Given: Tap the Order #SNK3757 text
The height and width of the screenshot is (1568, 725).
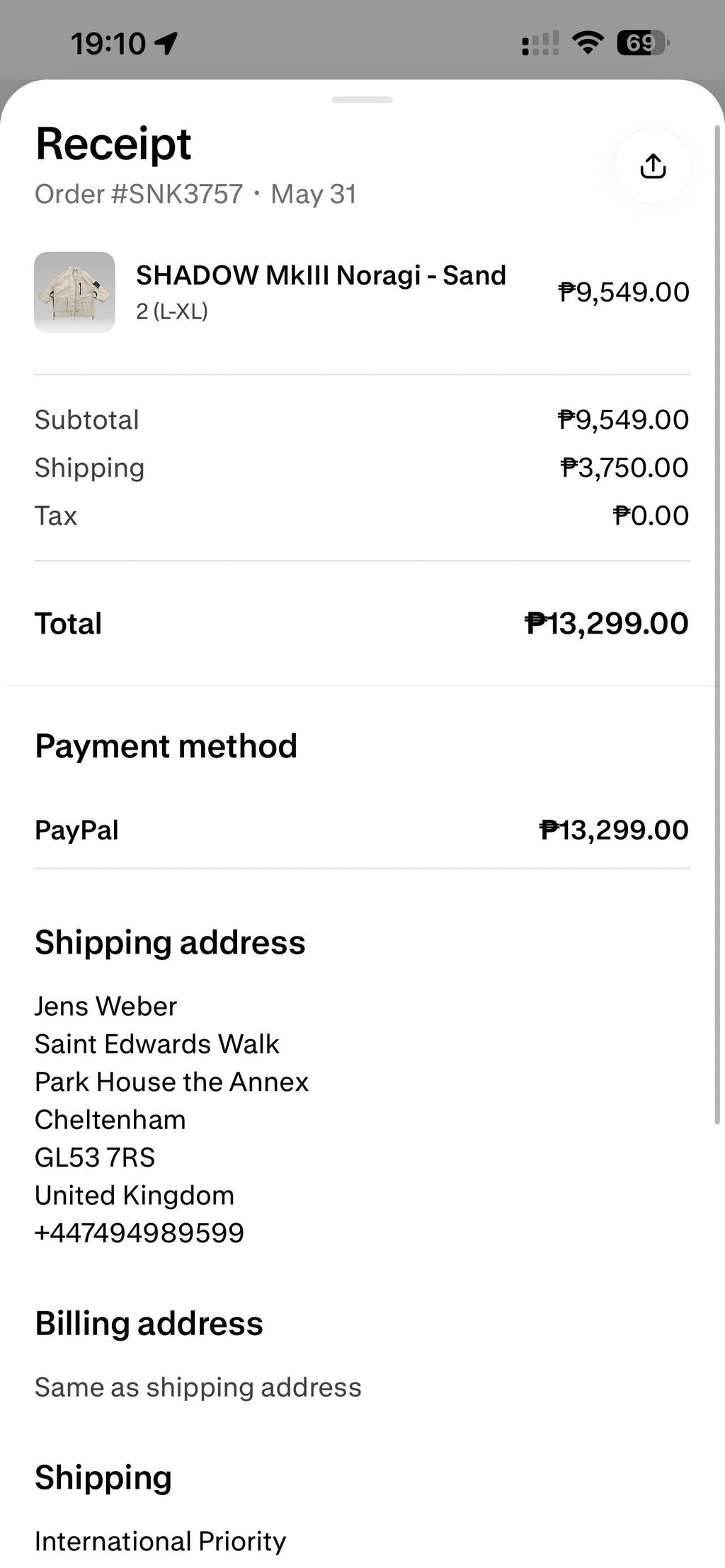Looking at the screenshot, I should 139,194.
